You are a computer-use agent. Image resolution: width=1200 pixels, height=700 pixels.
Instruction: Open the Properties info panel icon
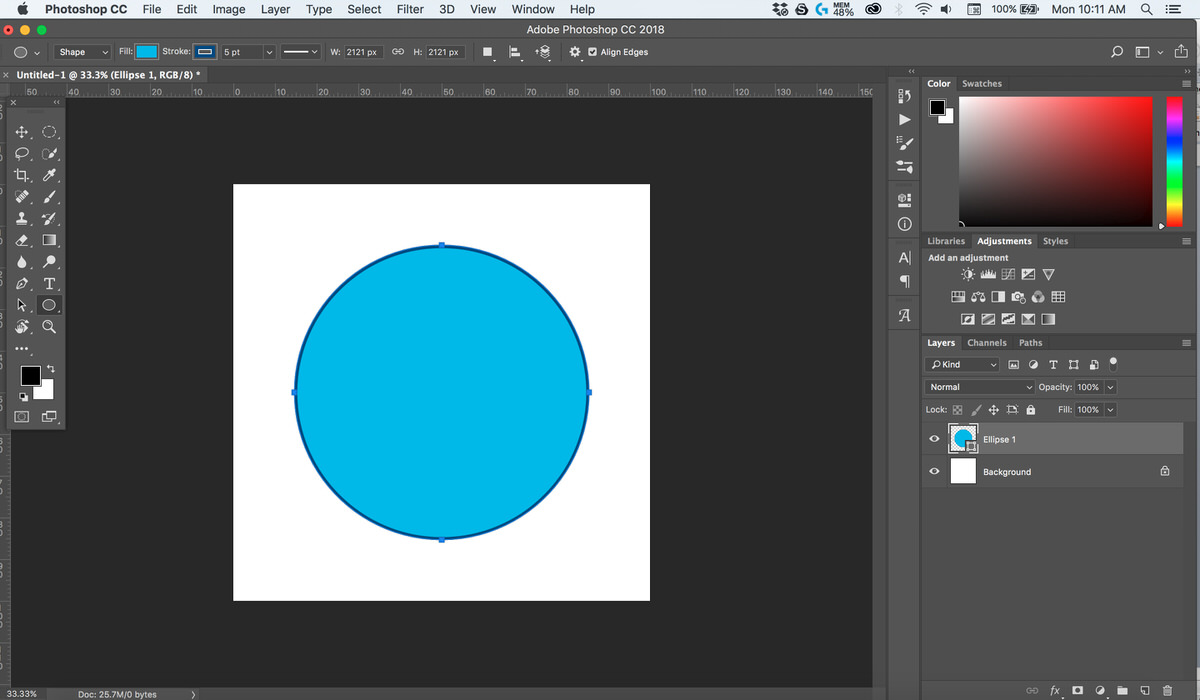(905, 223)
